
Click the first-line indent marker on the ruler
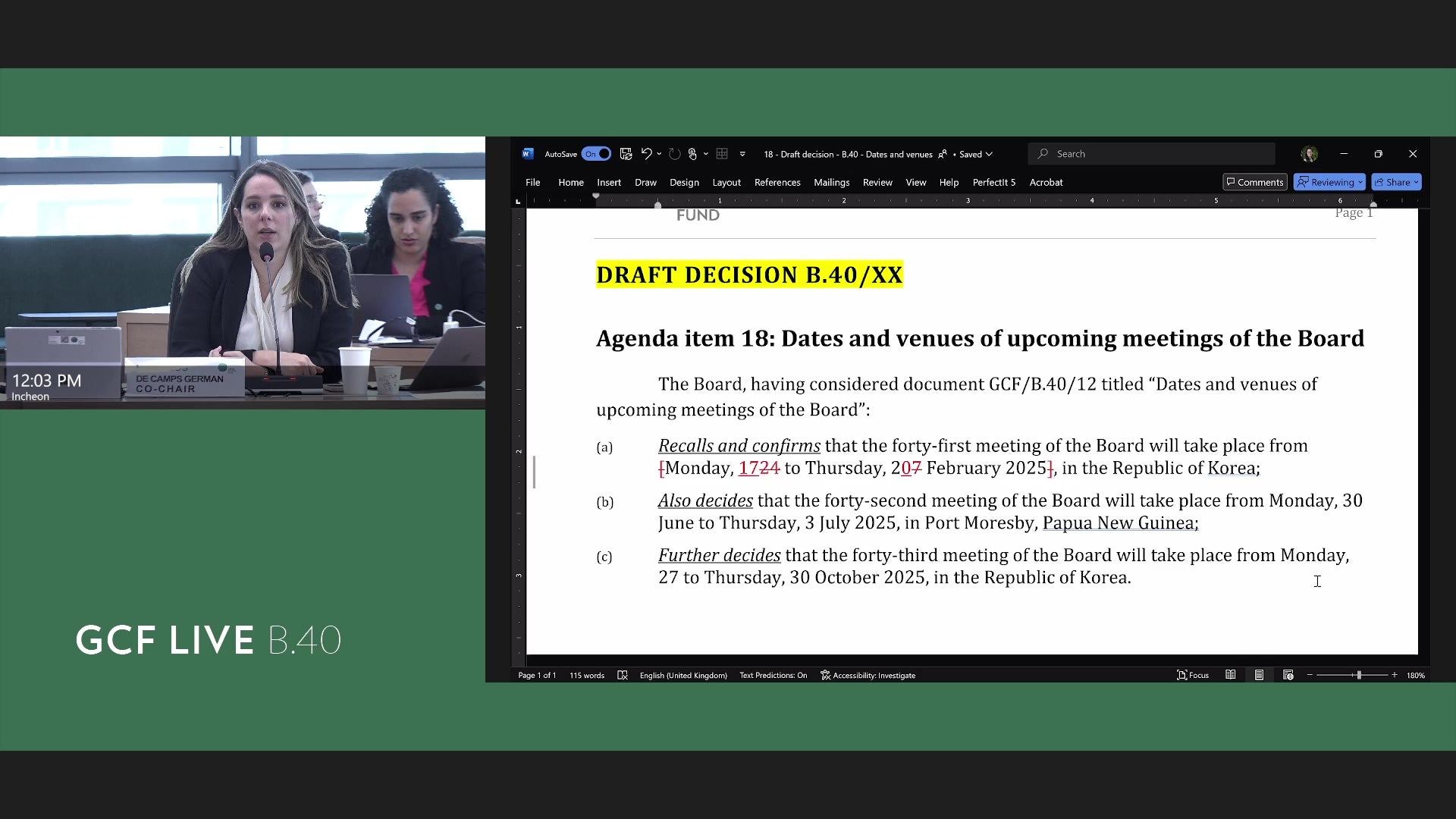click(x=596, y=197)
